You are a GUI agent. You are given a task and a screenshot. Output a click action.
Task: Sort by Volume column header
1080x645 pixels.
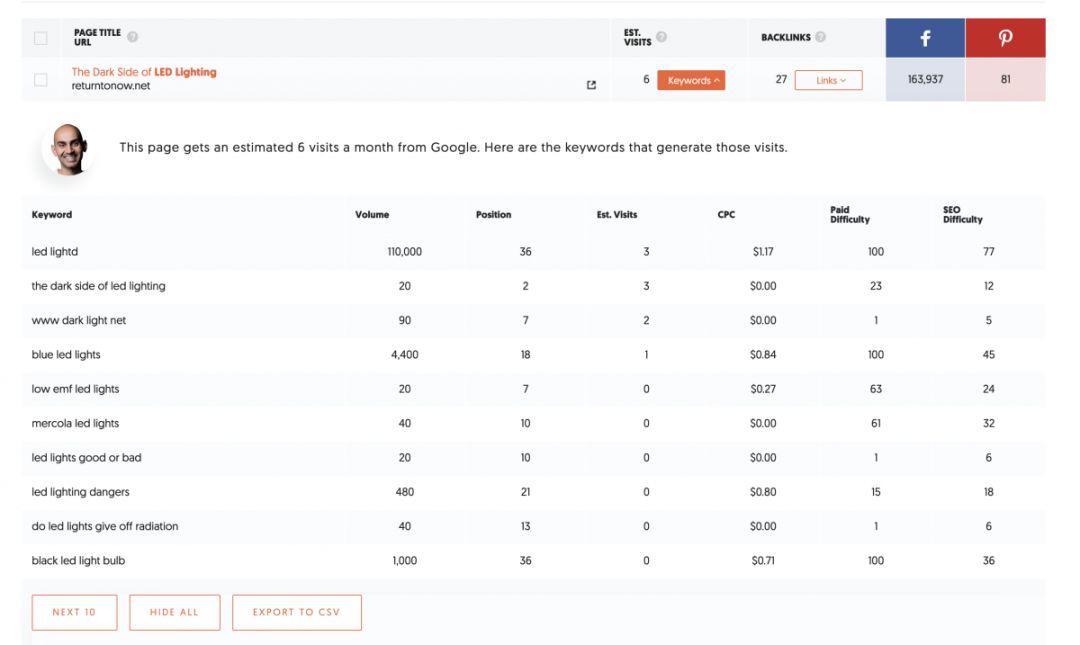[372, 215]
